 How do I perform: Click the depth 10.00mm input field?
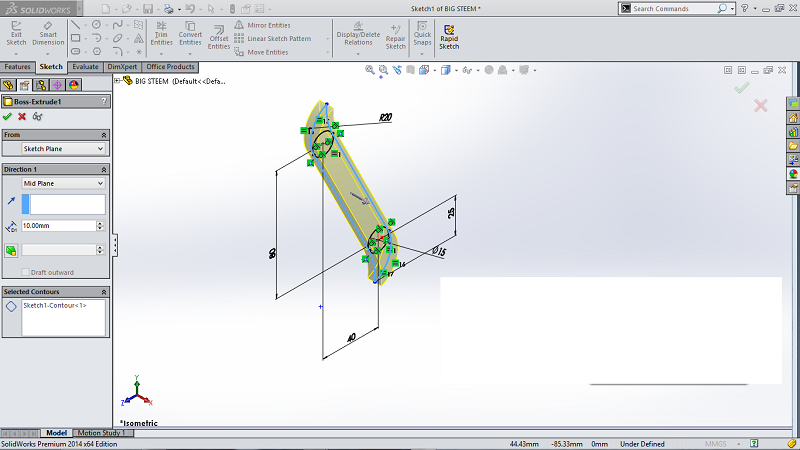pyautogui.click(x=59, y=226)
